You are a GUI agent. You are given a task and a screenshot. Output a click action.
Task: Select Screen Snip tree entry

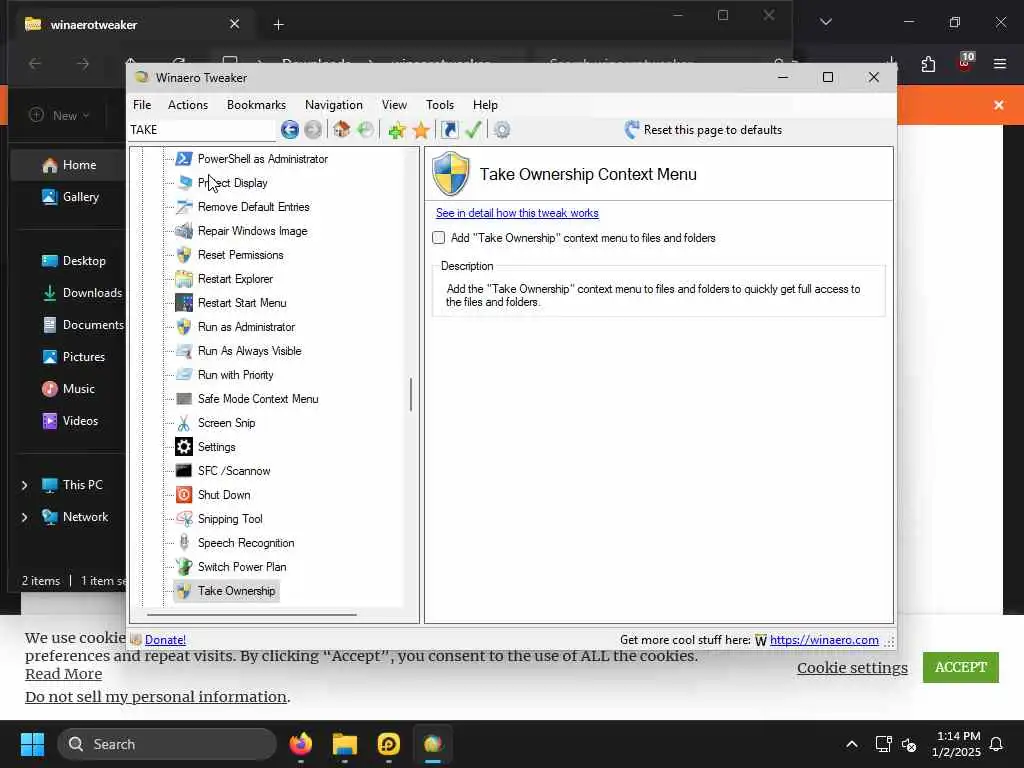pos(226,423)
